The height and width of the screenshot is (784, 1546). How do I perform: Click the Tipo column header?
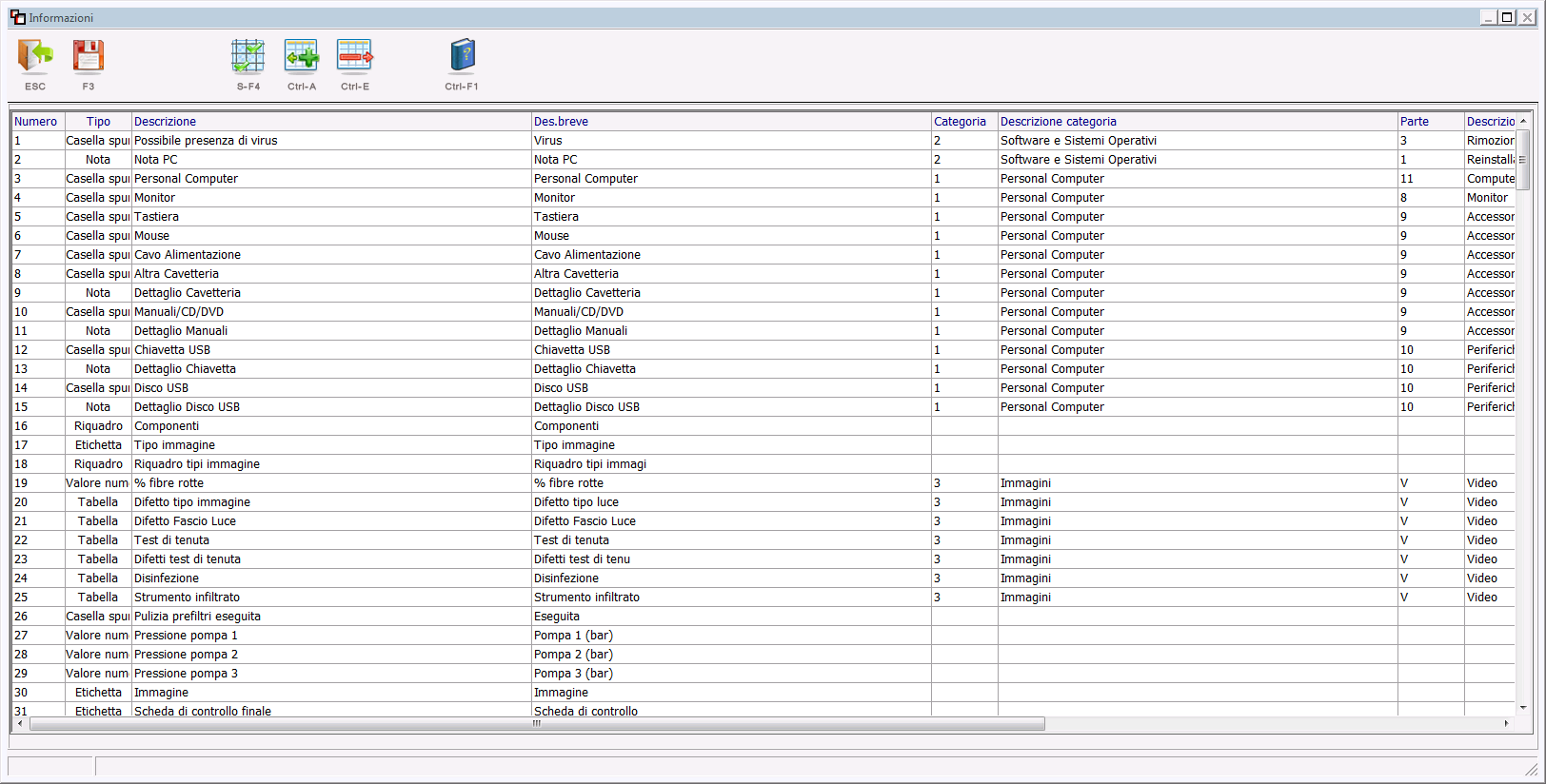(x=98, y=122)
